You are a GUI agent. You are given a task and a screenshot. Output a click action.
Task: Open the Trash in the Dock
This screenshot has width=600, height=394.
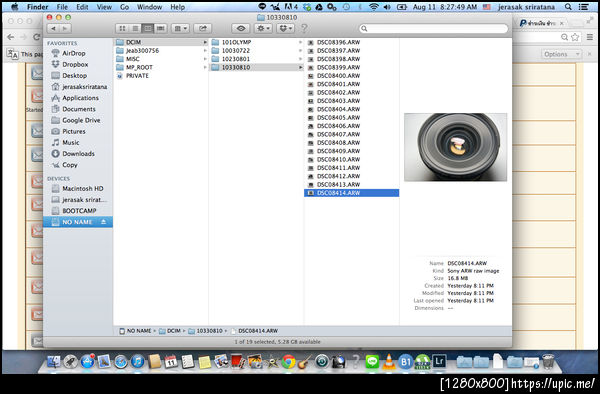click(548, 361)
